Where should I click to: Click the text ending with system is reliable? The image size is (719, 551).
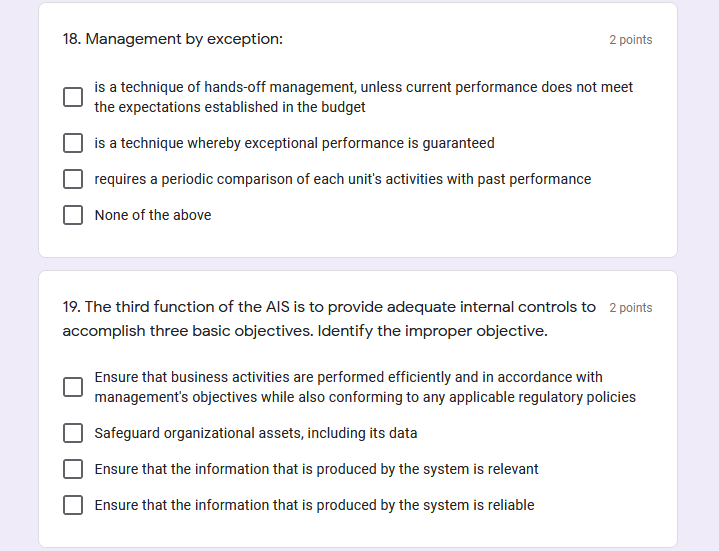(x=314, y=505)
